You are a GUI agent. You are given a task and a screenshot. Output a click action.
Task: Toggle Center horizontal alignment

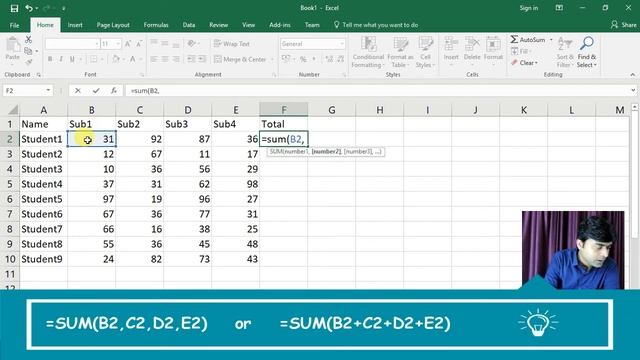[x=165, y=59]
